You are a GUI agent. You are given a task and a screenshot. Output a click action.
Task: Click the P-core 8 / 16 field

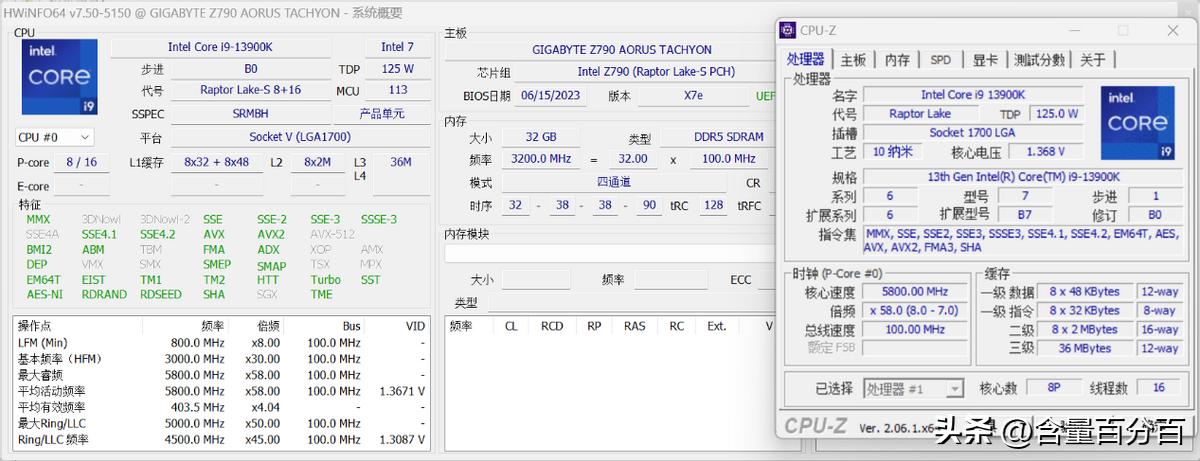pyautogui.click(x=82, y=162)
